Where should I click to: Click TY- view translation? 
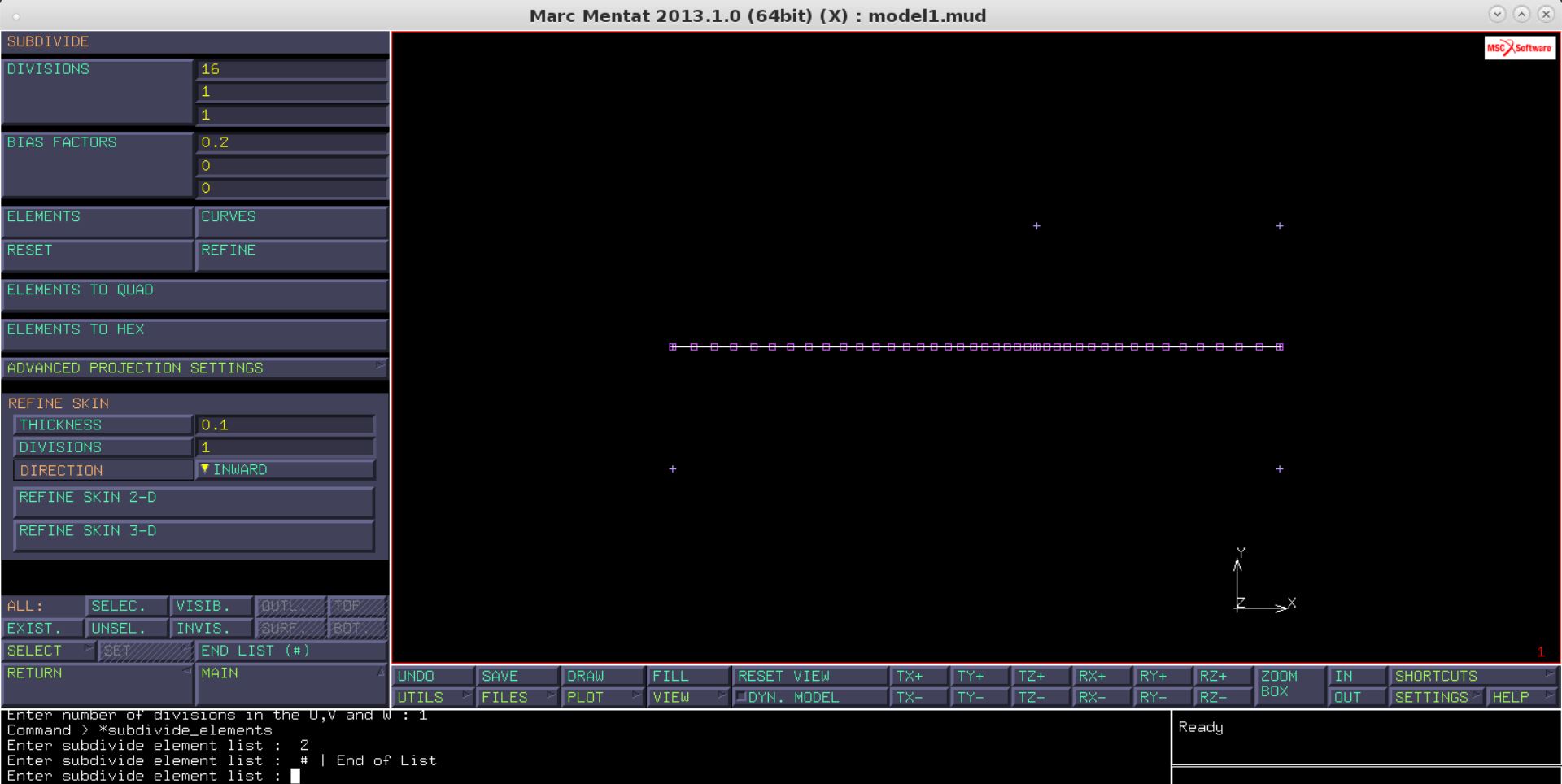[x=980, y=697]
